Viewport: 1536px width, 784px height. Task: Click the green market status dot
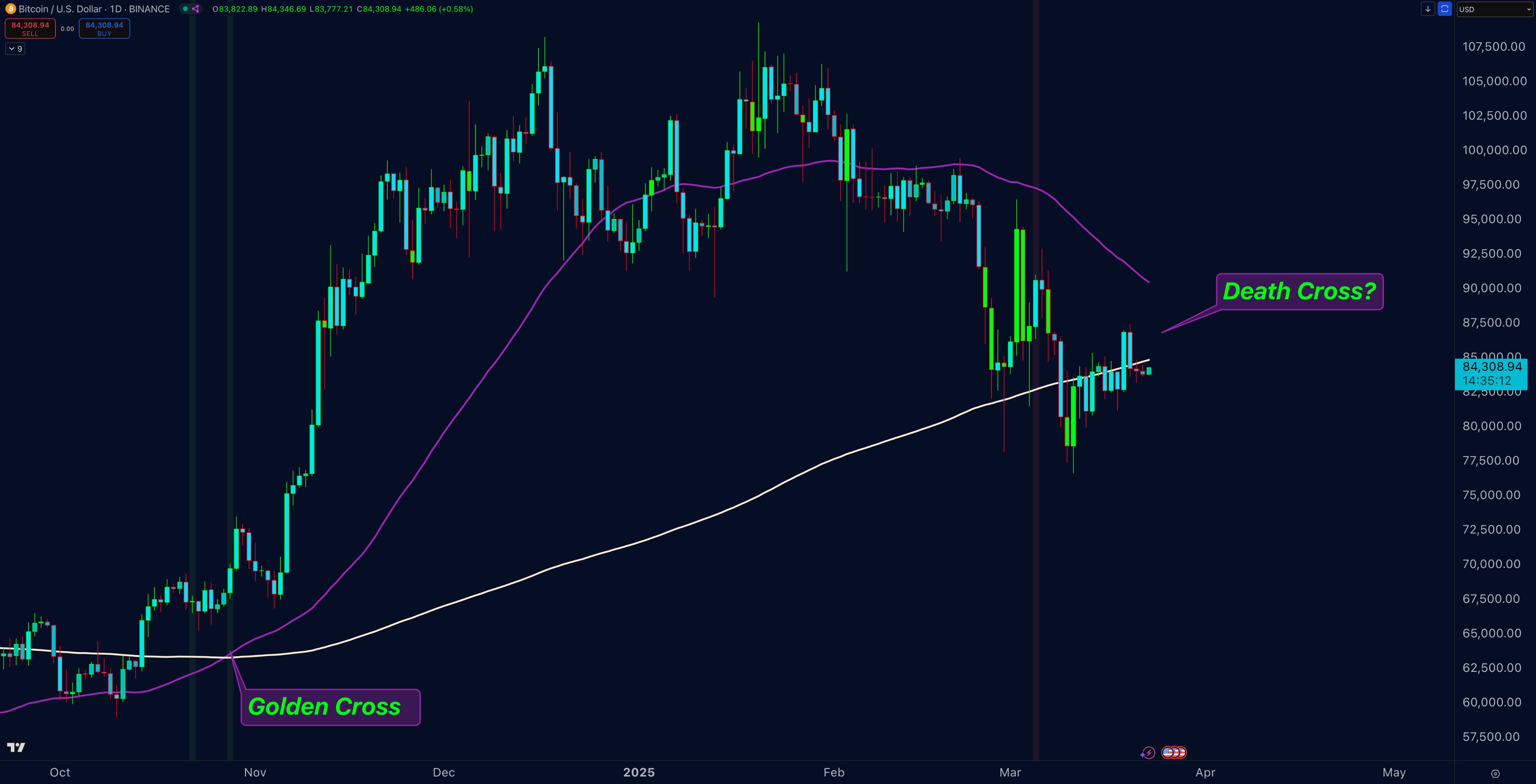click(186, 9)
